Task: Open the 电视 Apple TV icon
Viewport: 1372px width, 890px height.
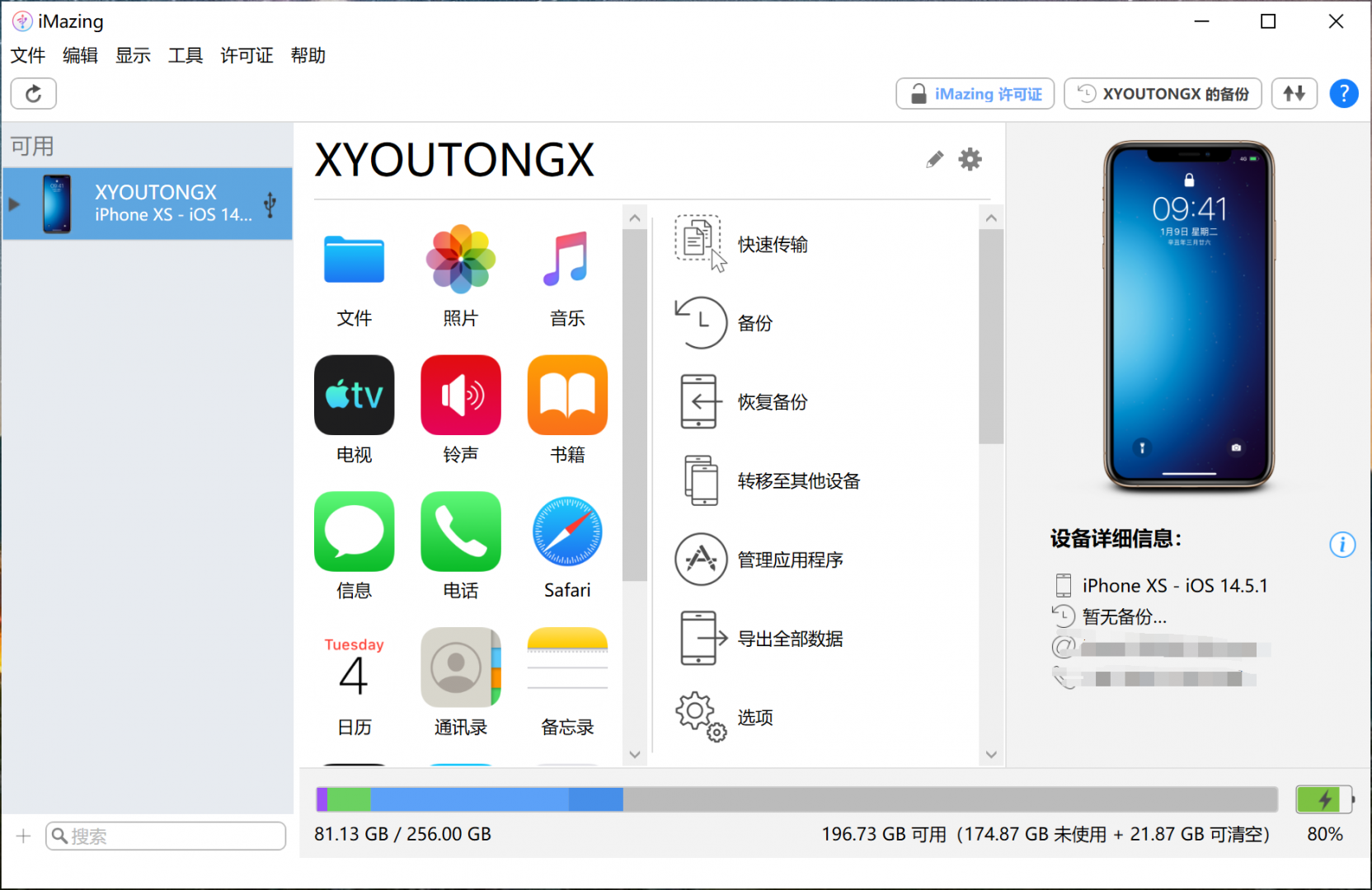Action: 354,396
